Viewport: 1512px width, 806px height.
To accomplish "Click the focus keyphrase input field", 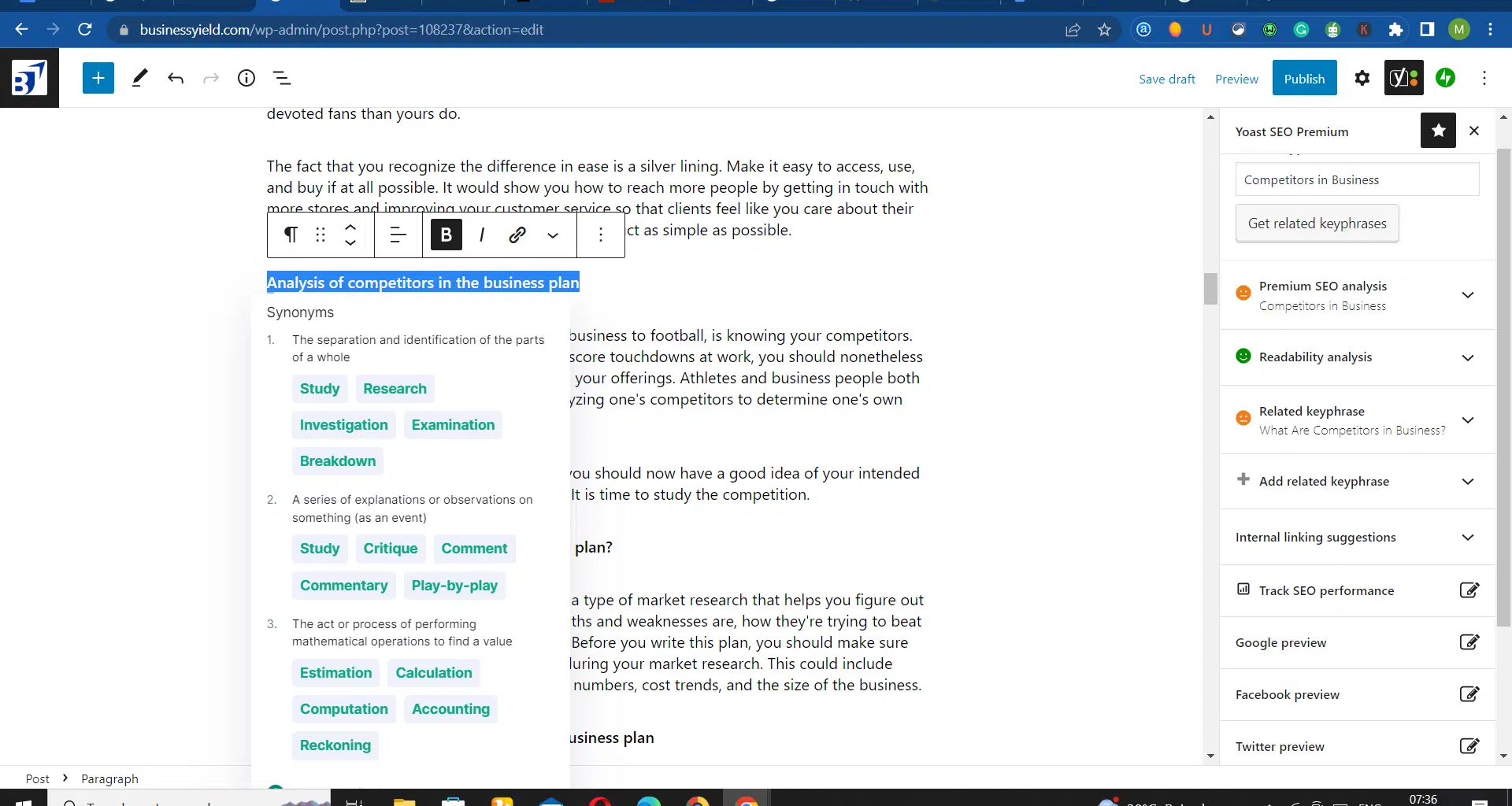I will [1357, 179].
